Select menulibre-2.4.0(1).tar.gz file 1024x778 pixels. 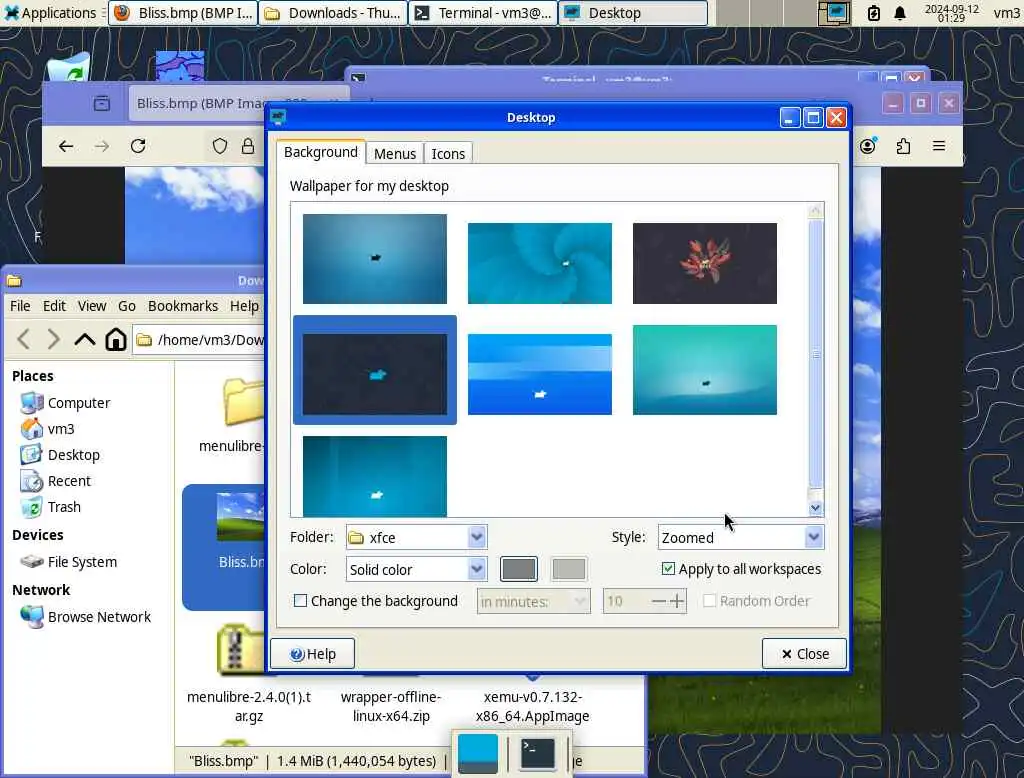tap(249, 706)
